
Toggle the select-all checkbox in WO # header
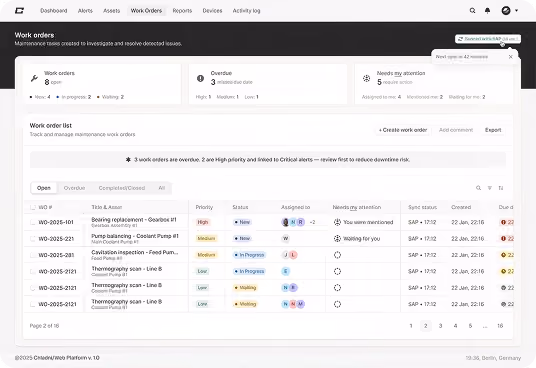(33, 207)
